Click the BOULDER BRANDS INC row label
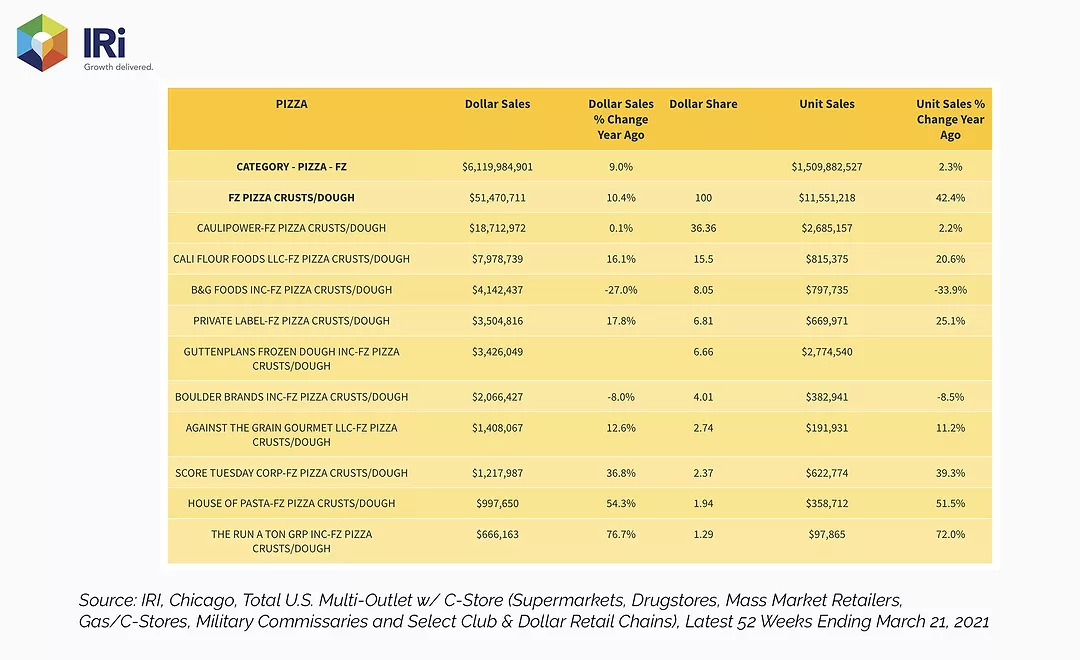 (x=291, y=397)
